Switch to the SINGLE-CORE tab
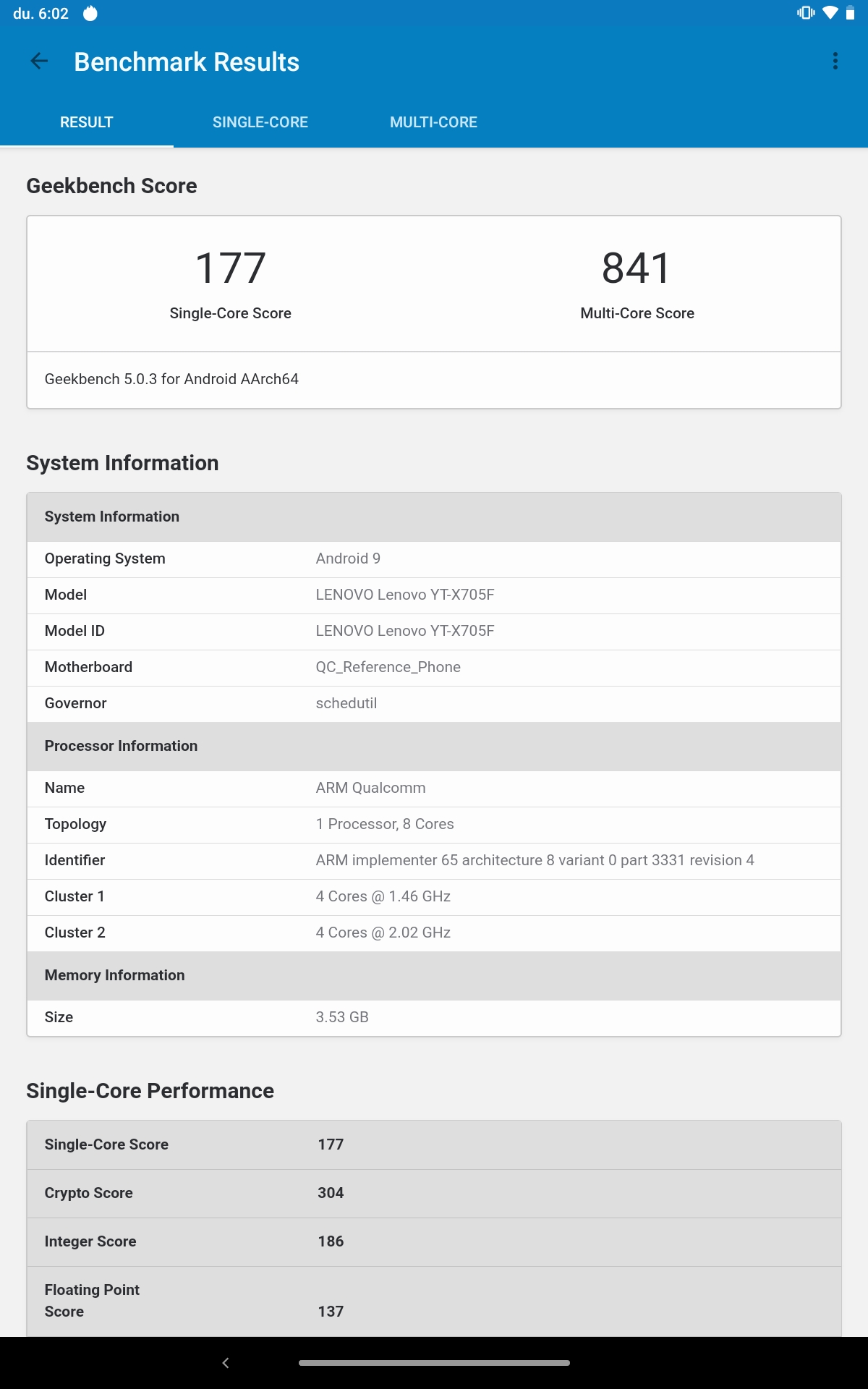 coord(260,122)
